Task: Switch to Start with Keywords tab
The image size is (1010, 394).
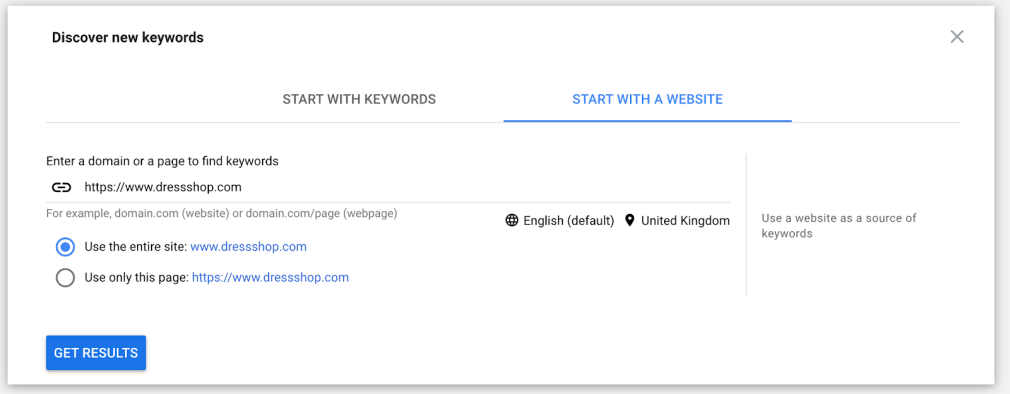Action: 359,100
